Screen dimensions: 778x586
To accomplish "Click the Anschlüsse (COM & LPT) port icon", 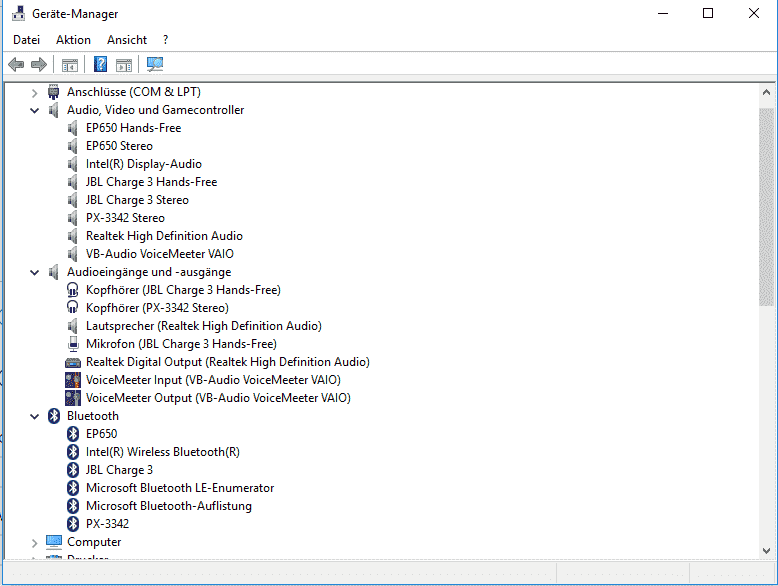I will (x=54, y=92).
